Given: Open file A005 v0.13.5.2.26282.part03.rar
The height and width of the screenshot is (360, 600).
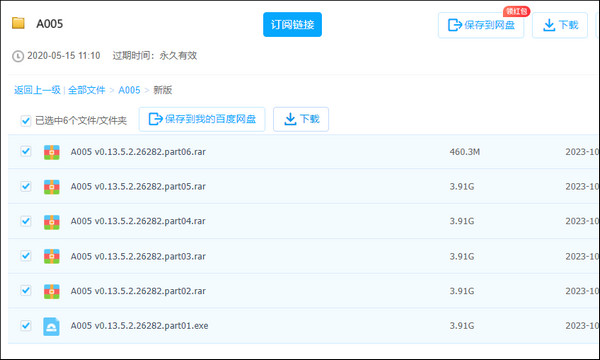Looking at the screenshot, I should [x=138, y=256].
